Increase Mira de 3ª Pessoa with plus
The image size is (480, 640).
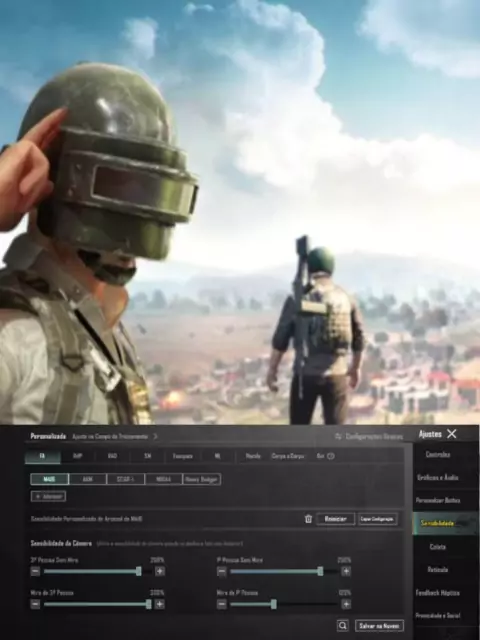click(x=160, y=604)
